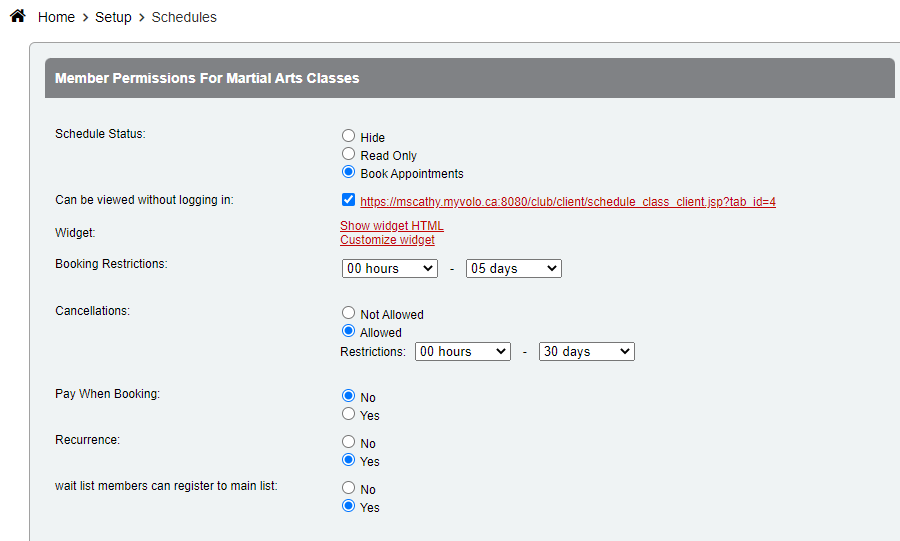Click the Home icon in breadcrumb
This screenshot has width=900, height=541.
[17, 17]
